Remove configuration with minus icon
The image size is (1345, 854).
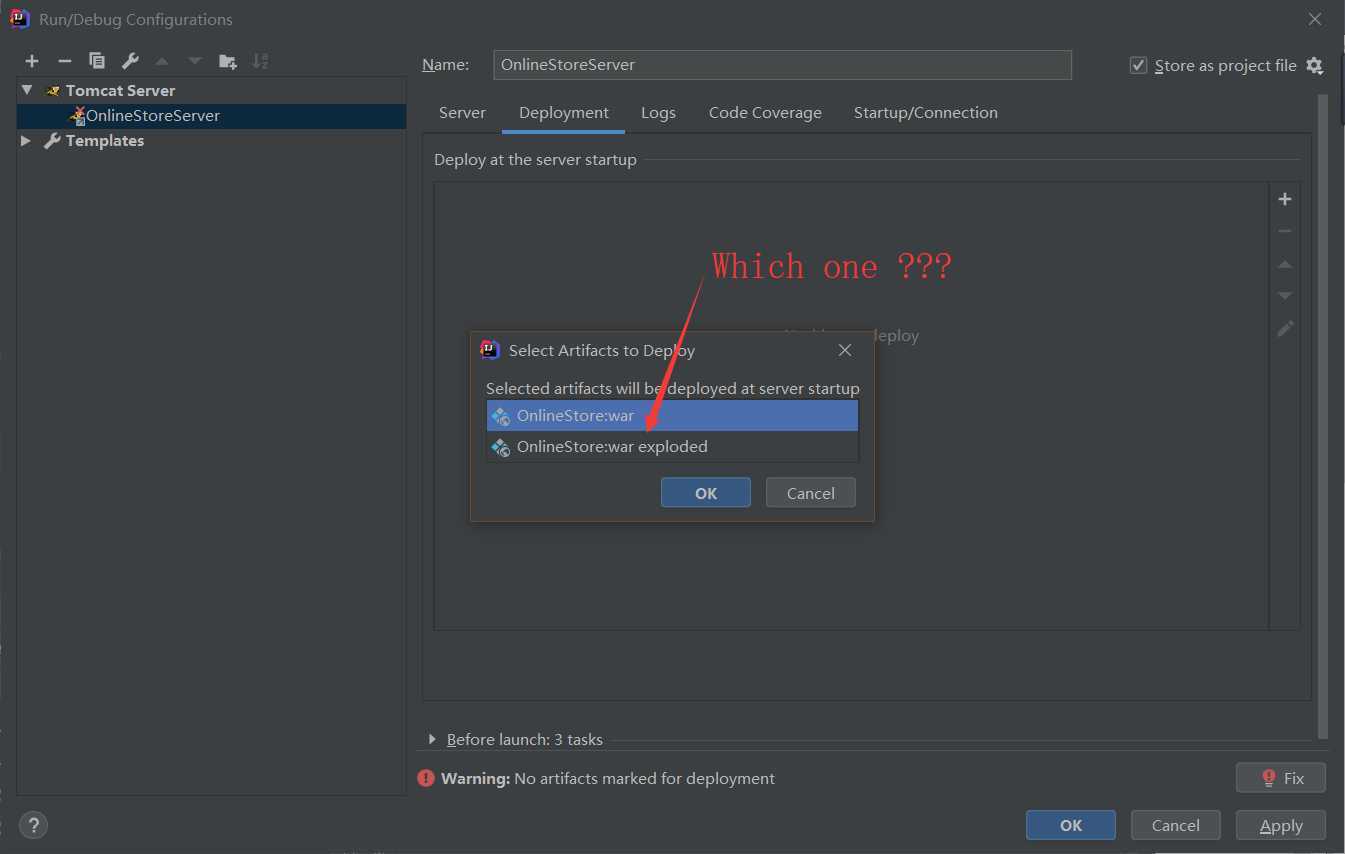[64, 61]
